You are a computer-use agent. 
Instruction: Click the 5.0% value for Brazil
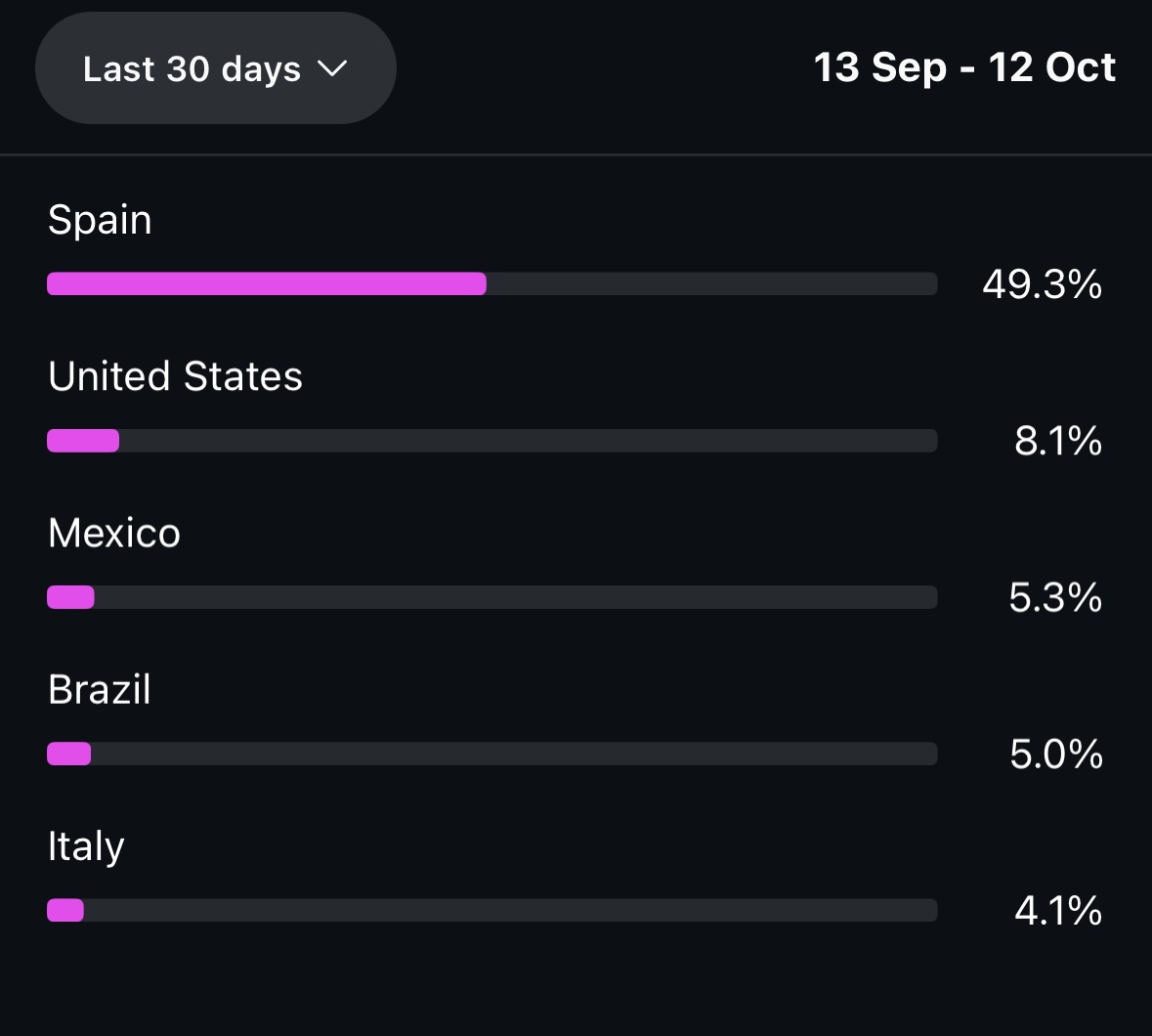click(1055, 755)
